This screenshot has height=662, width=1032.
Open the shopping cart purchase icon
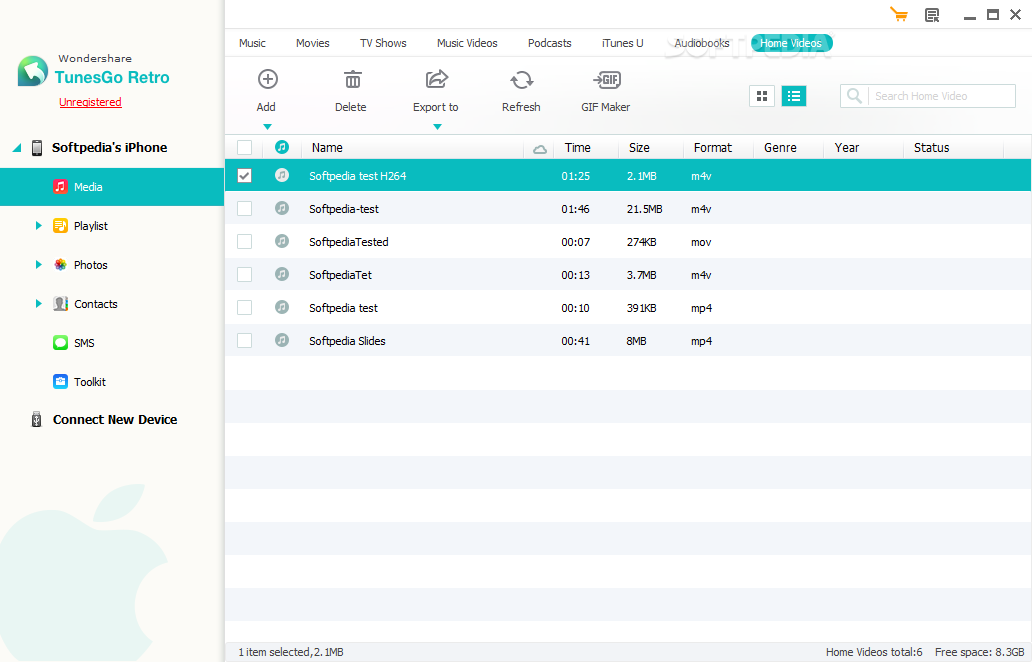click(898, 14)
